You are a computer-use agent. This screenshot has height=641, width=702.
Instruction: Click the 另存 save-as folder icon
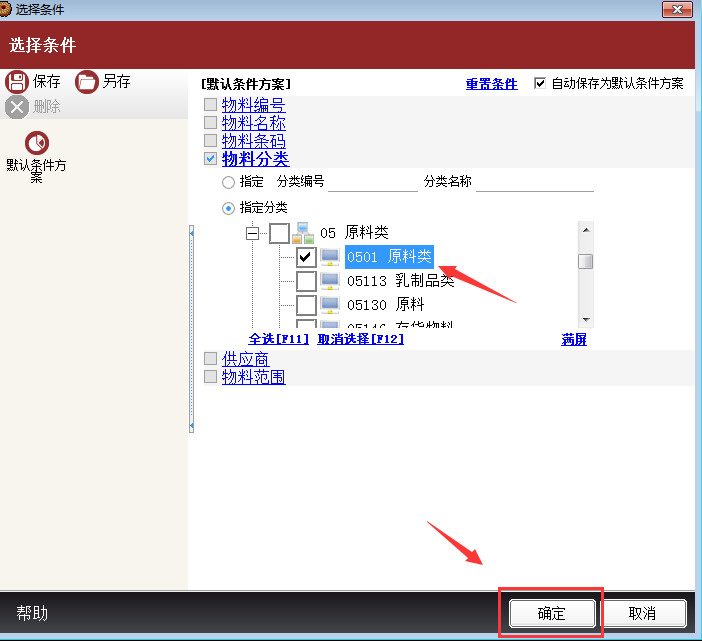[x=86, y=82]
